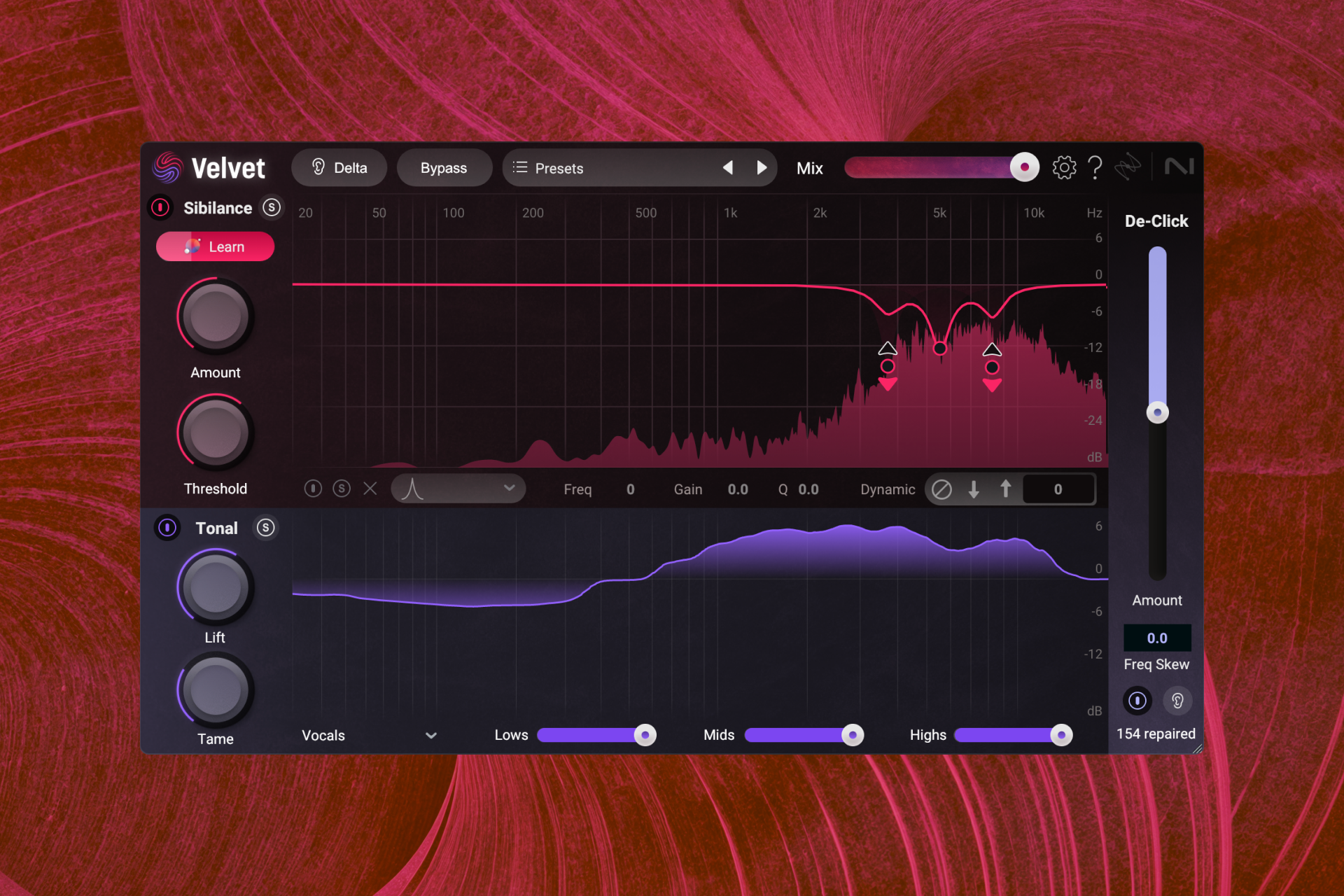Go to previous preset arrow

click(728, 168)
